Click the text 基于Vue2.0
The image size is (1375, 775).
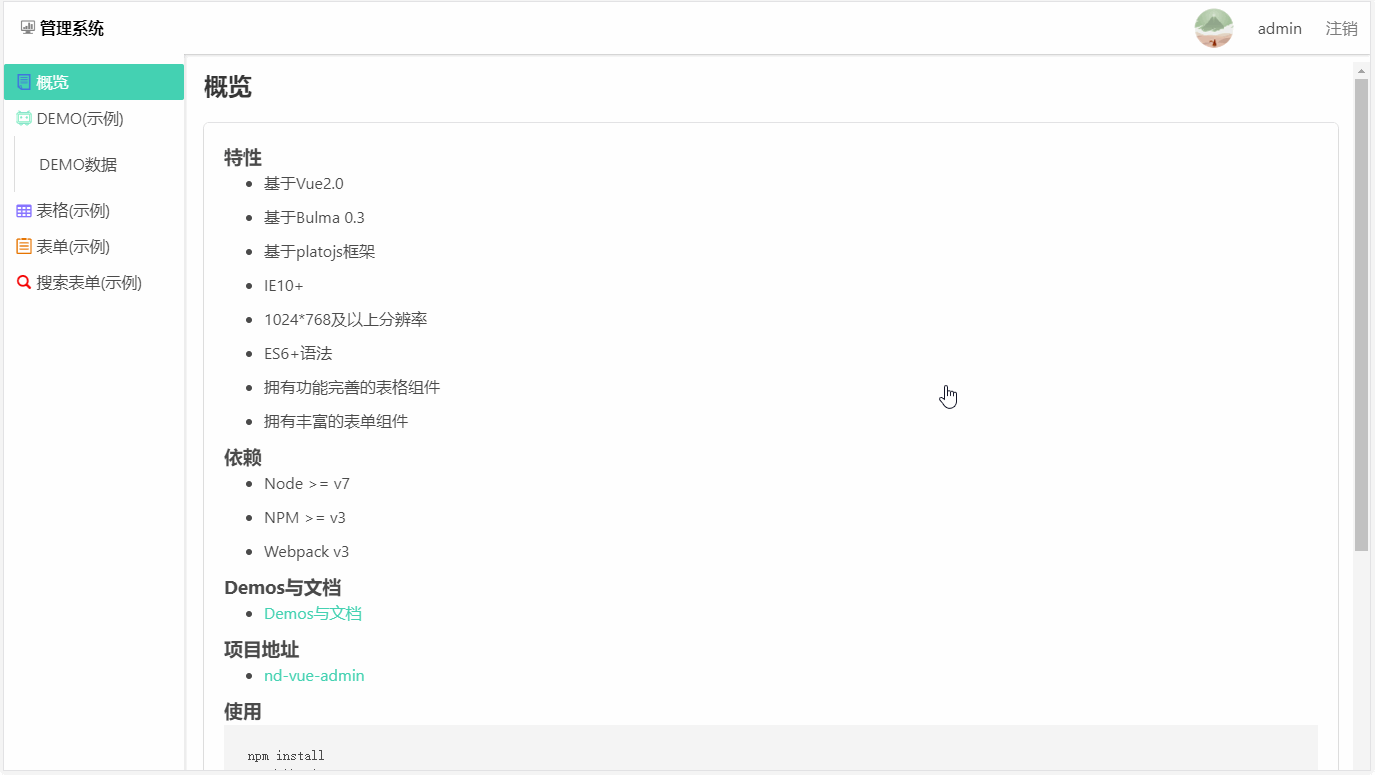point(304,183)
